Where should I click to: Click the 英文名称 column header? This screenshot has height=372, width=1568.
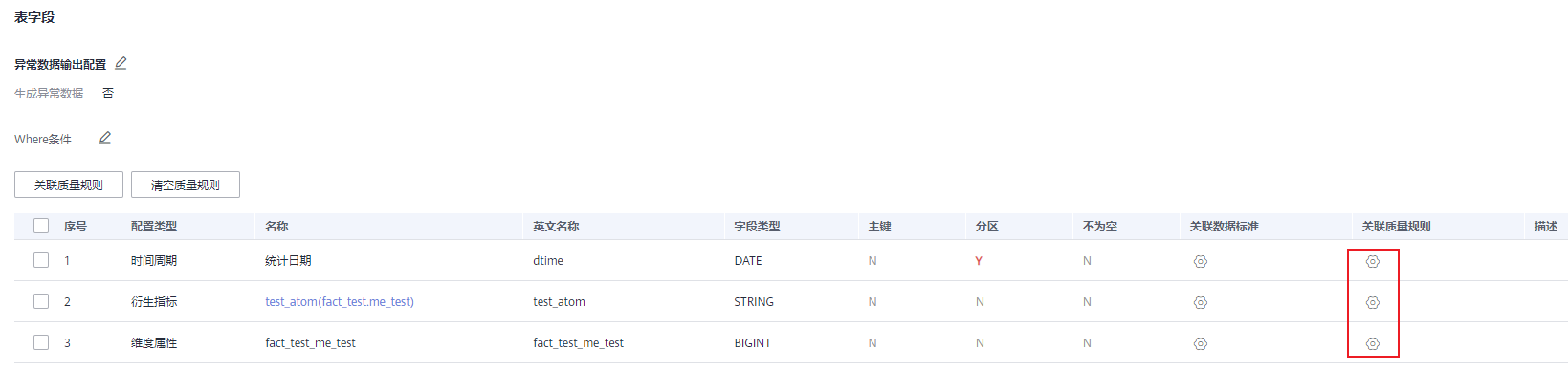tap(556, 227)
